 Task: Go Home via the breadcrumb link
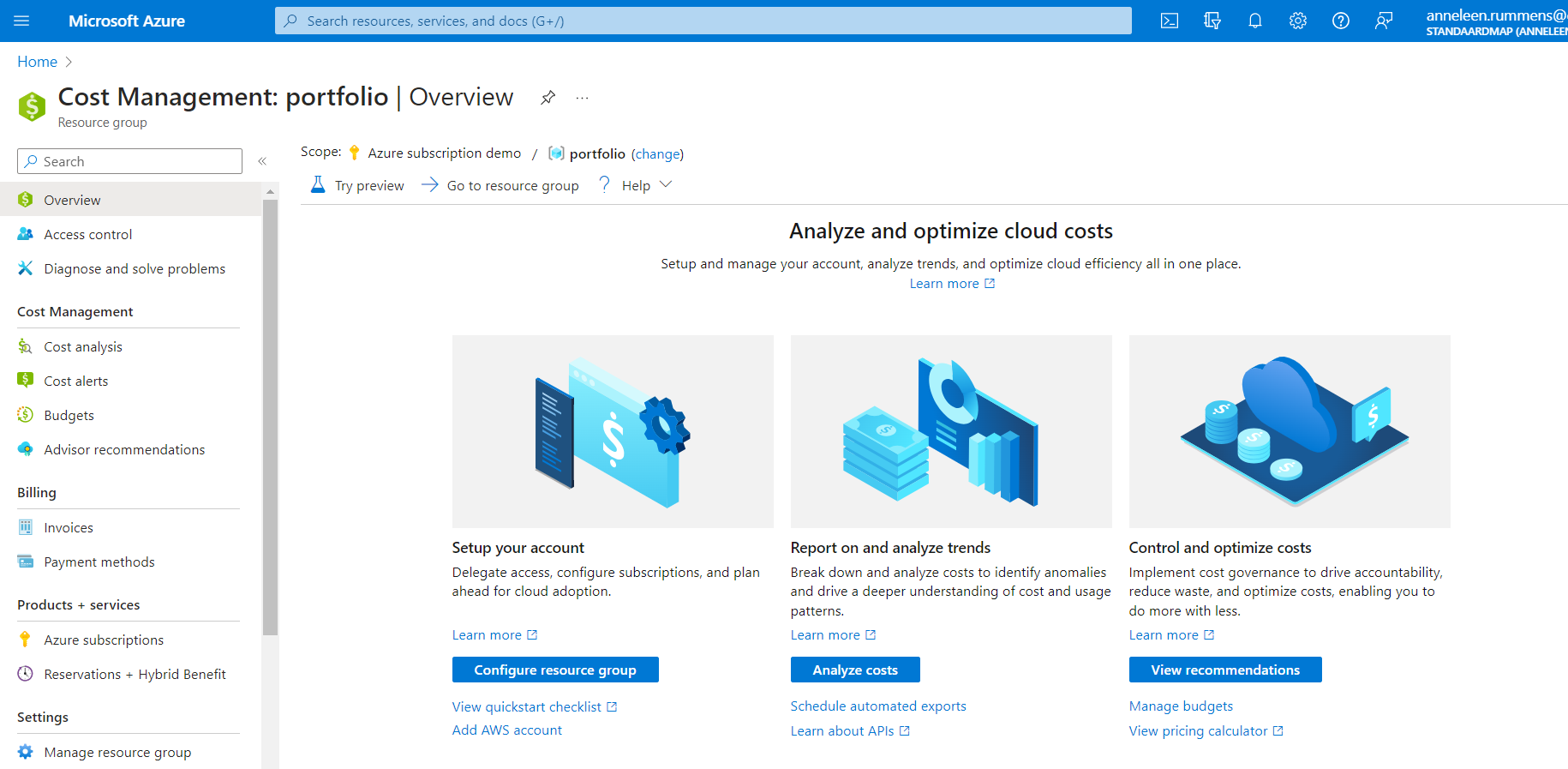[37, 62]
